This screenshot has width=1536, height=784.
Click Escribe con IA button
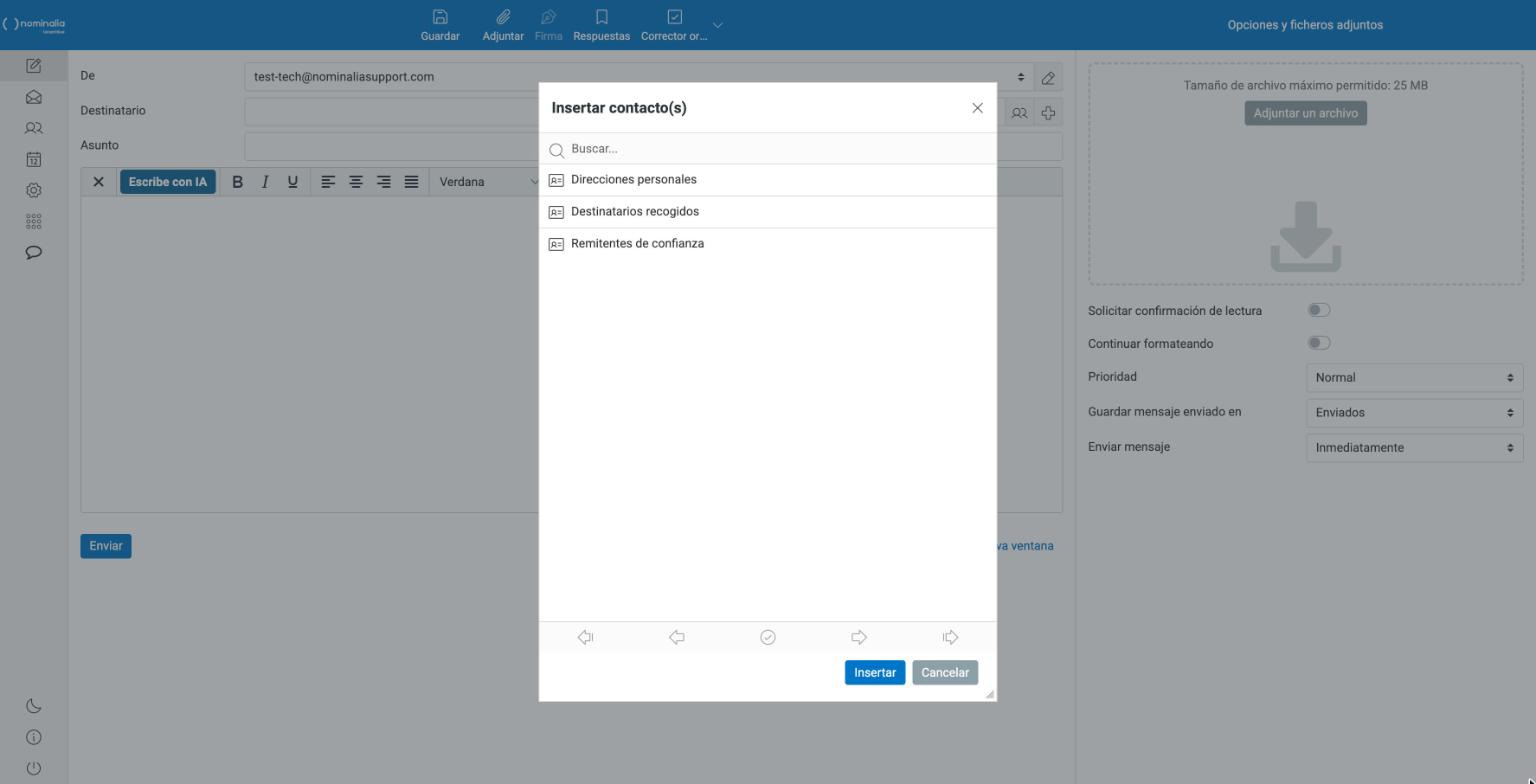[168, 182]
